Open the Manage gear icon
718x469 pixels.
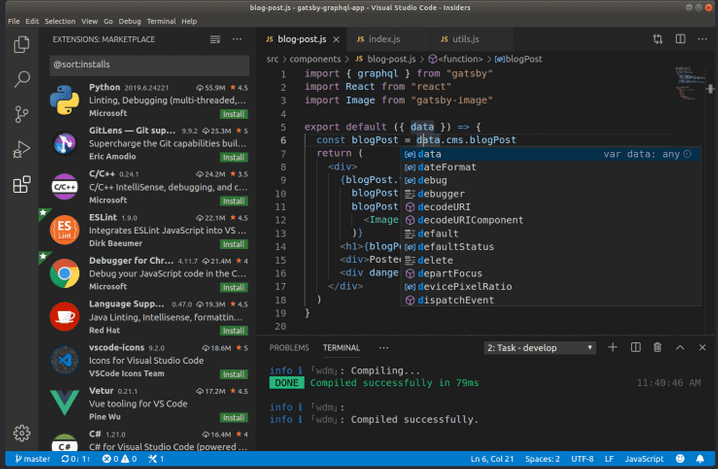click(x=21, y=433)
